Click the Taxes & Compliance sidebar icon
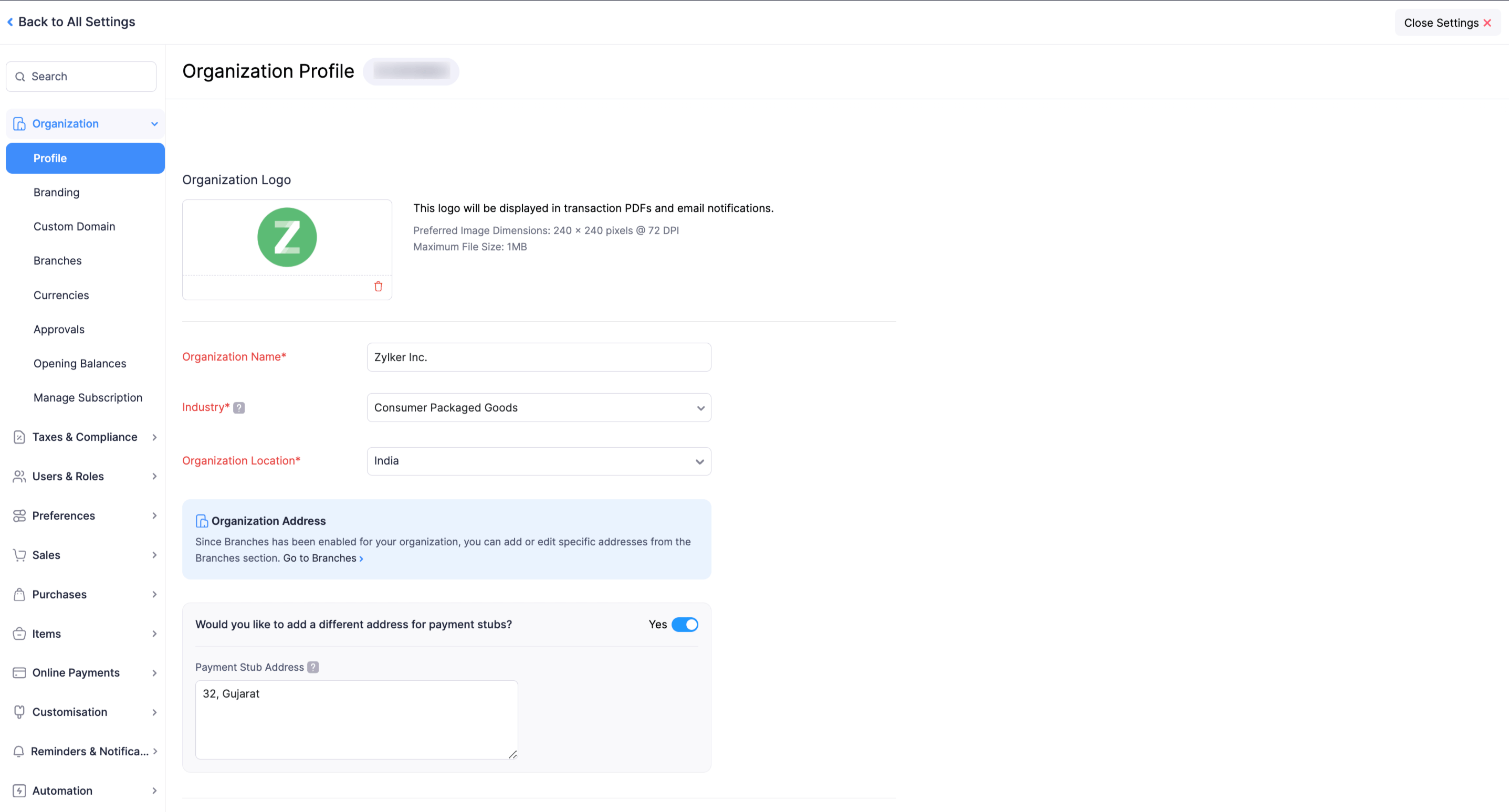The height and width of the screenshot is (812, 1509). click(19, 437)
